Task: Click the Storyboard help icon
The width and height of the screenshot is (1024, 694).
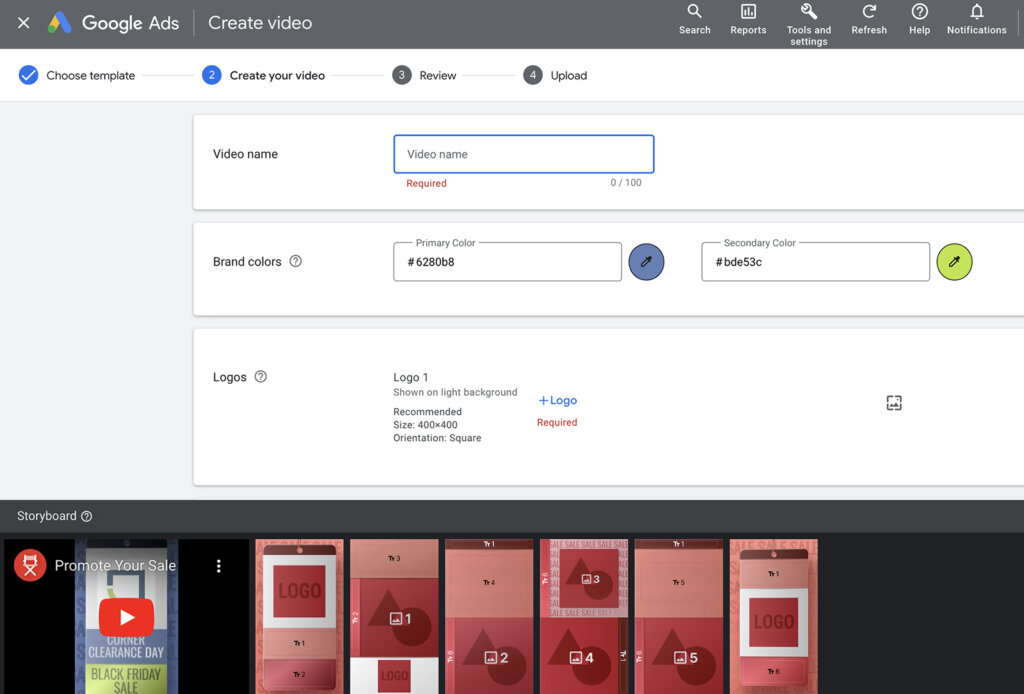Action: tap(86, 516)
